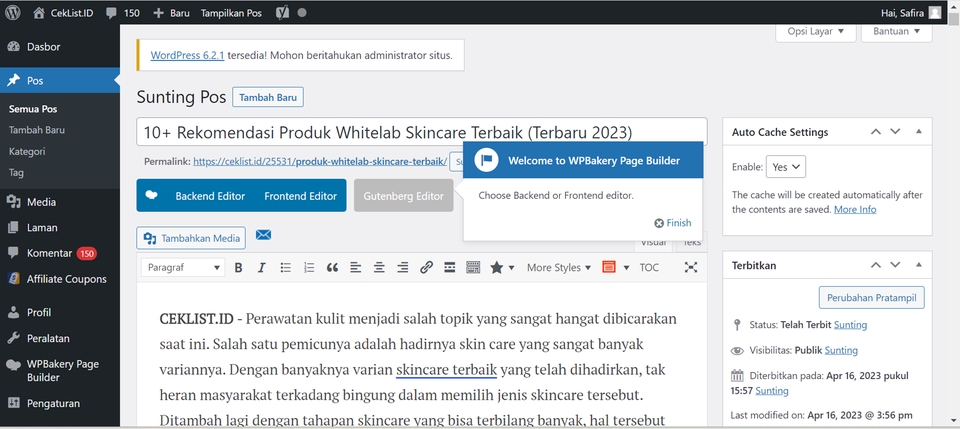Switch to Frontend Editor
This screenshot has width=960, height=429.
pyautogui.click(x=301, y=196)
